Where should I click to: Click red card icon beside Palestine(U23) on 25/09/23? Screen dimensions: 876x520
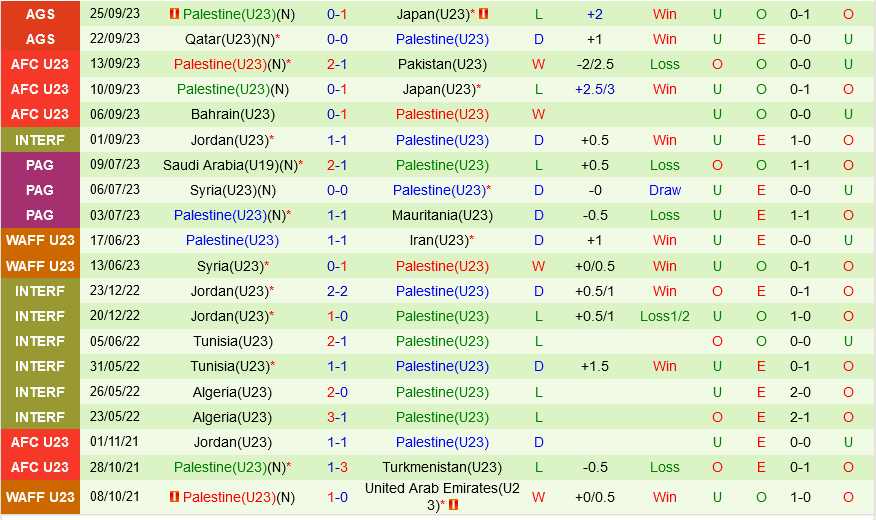[174, 14]
